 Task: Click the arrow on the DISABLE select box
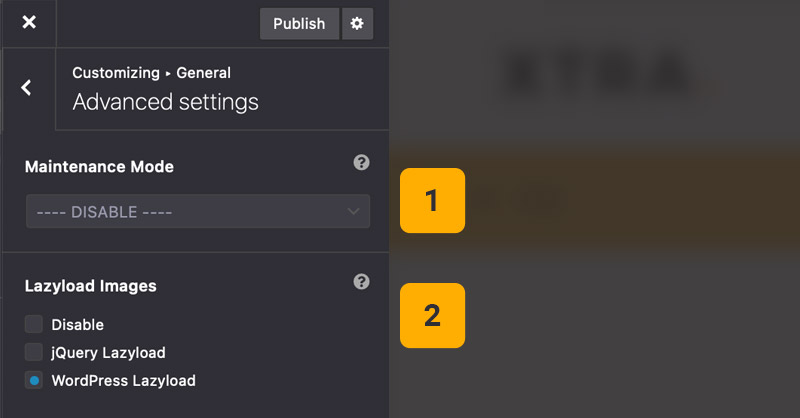[x=353, y=212]
